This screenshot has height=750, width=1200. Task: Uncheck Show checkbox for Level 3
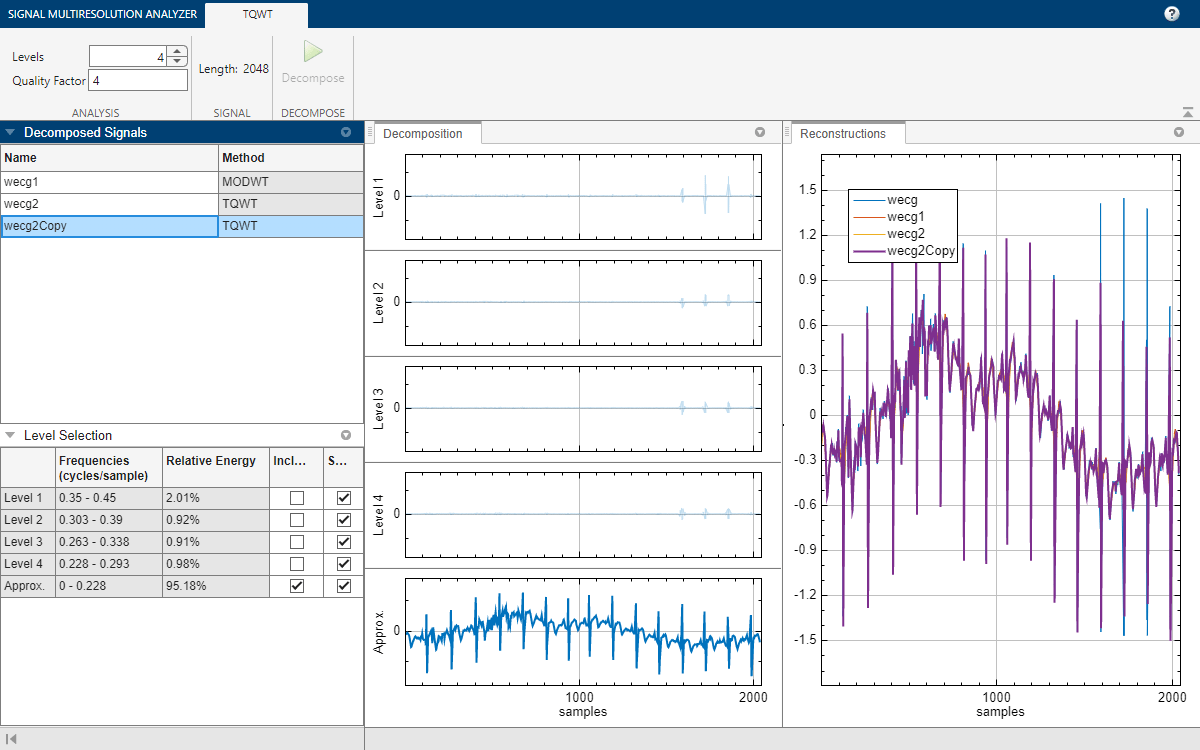pos(344,542)
